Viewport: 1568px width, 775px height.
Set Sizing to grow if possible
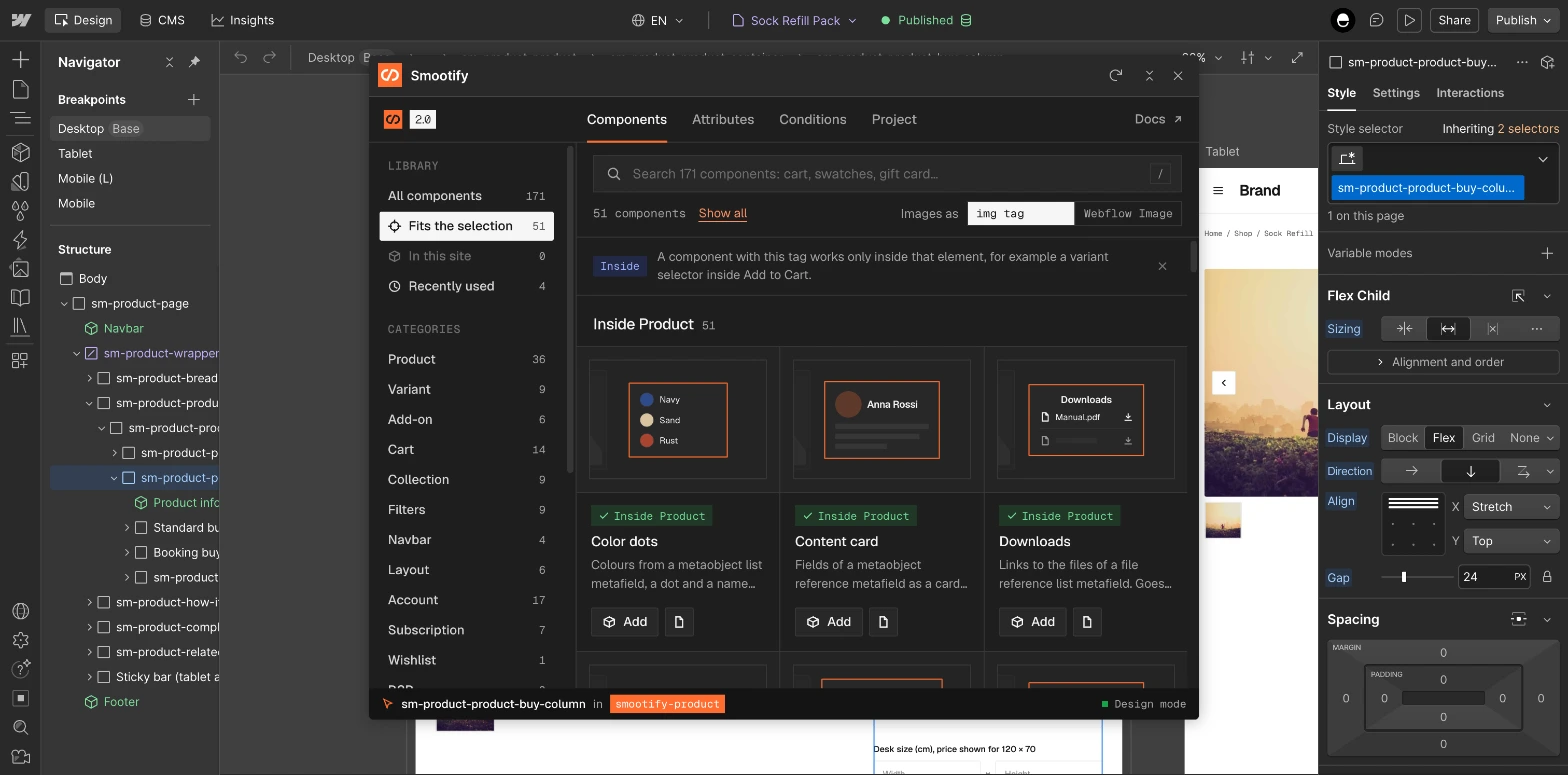pos(1448,329)
